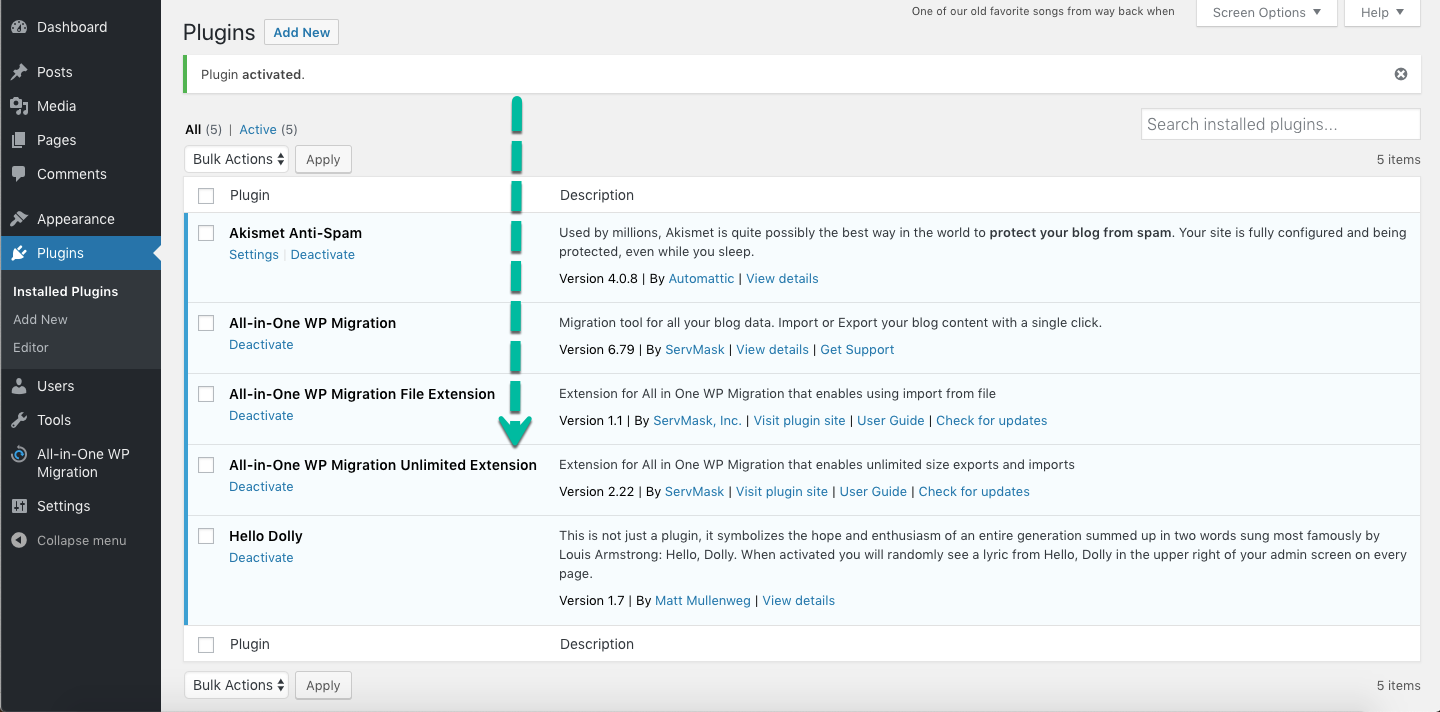
Task: Click the Settings sidebar icon
Action: 19,506
